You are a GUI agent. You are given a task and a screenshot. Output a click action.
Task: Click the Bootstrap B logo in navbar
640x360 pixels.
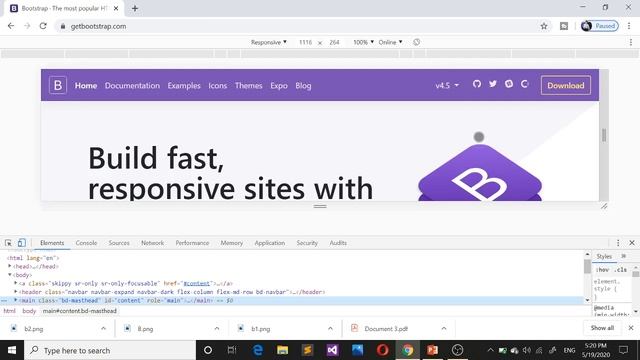[x=58, y=85]
